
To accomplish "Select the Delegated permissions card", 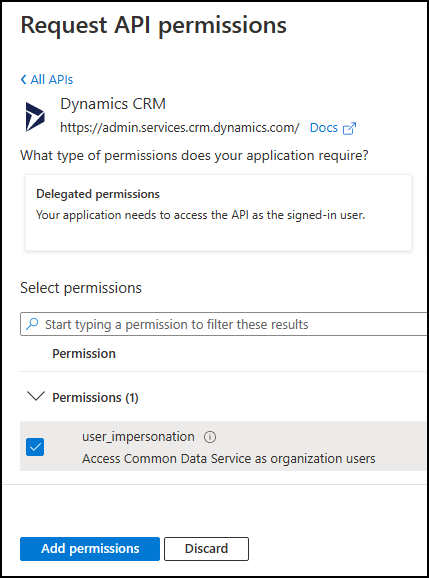I will coord(218,213).
